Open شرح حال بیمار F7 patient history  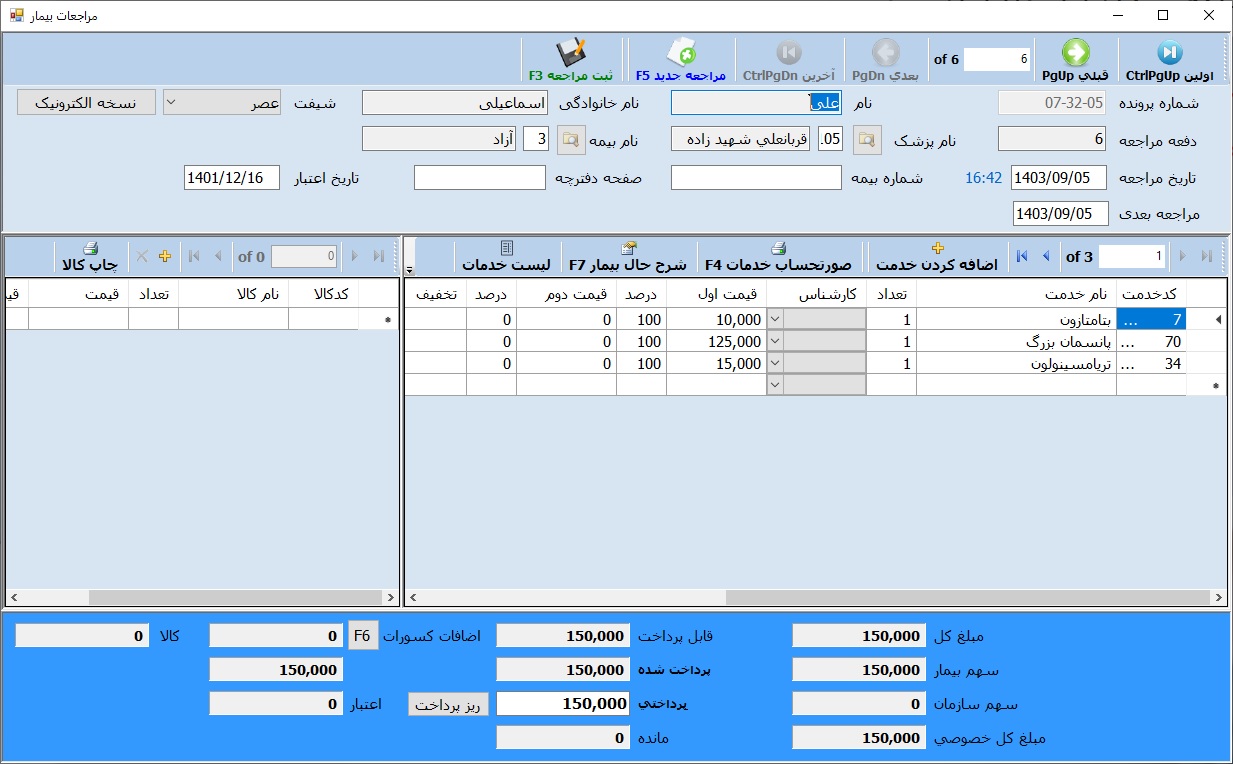pos(628,257)
